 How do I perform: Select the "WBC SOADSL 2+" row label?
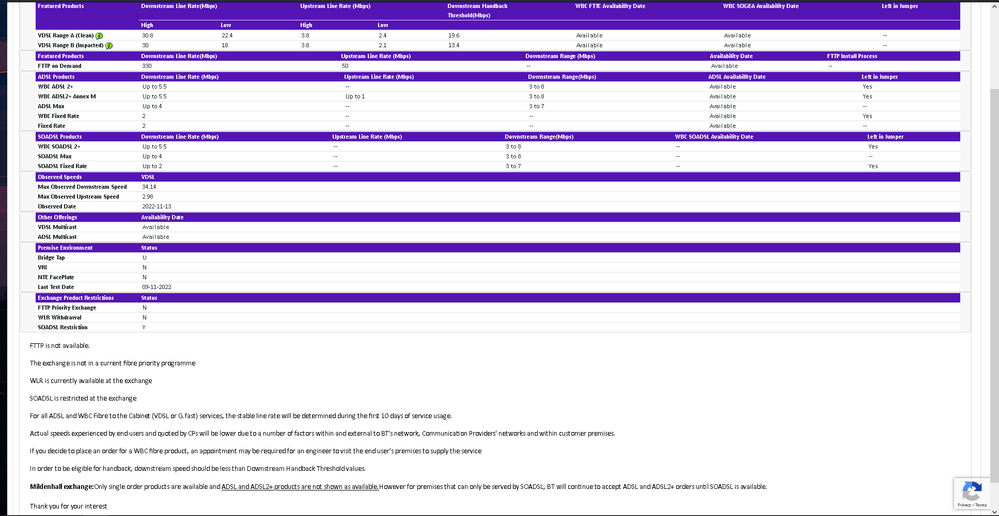(59, 147)
